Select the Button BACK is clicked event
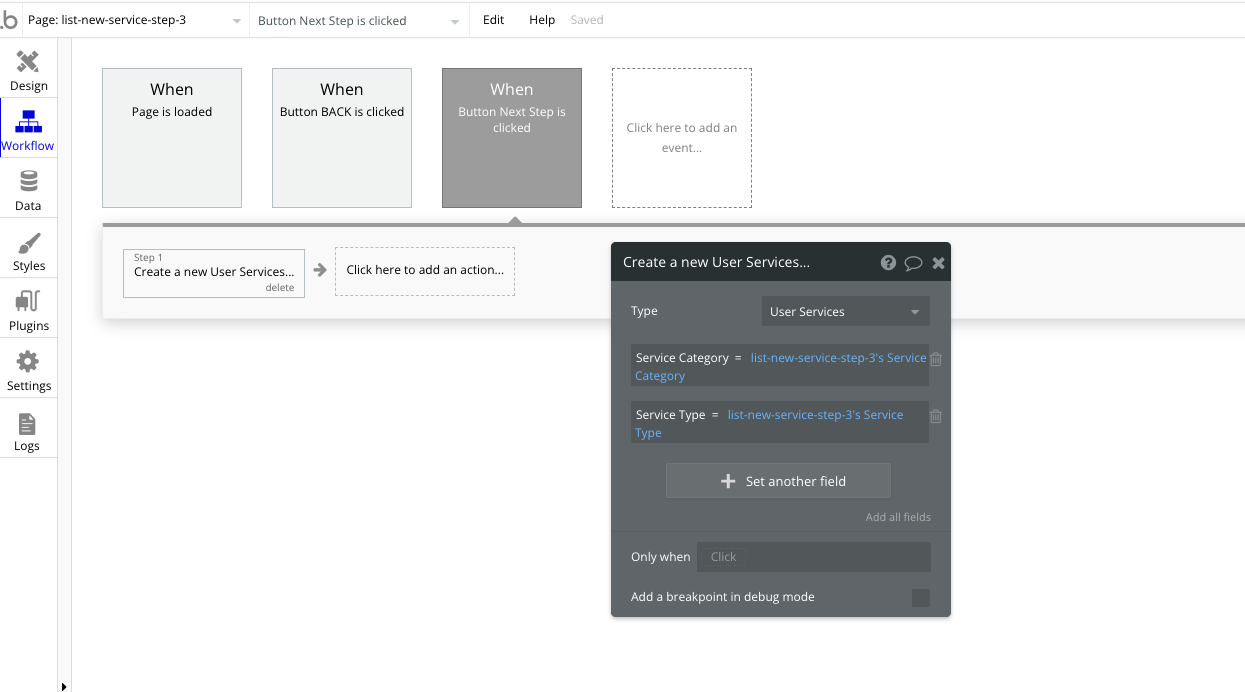 click(342, 138)
